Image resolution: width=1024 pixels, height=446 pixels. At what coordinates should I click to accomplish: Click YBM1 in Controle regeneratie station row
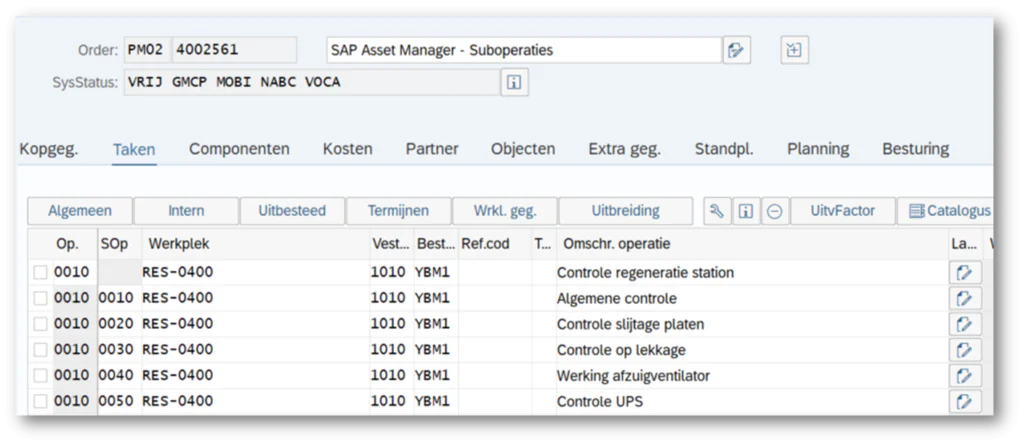coord(432,272)
